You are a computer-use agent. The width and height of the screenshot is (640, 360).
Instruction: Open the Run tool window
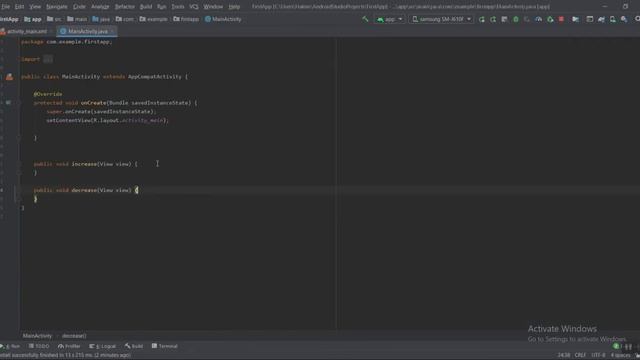point(10,346)
